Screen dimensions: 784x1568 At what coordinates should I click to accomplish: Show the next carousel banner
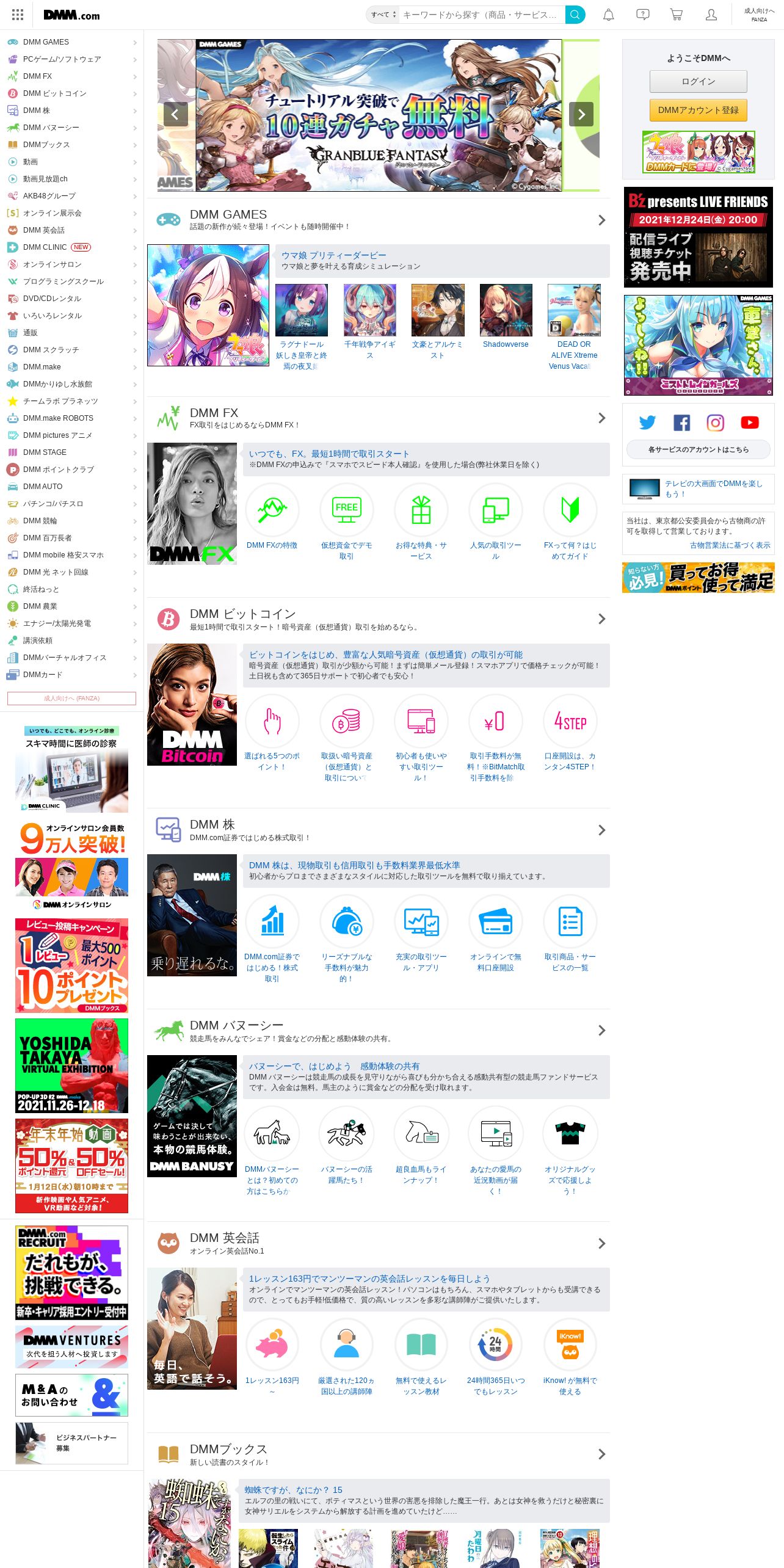point(581,114)
